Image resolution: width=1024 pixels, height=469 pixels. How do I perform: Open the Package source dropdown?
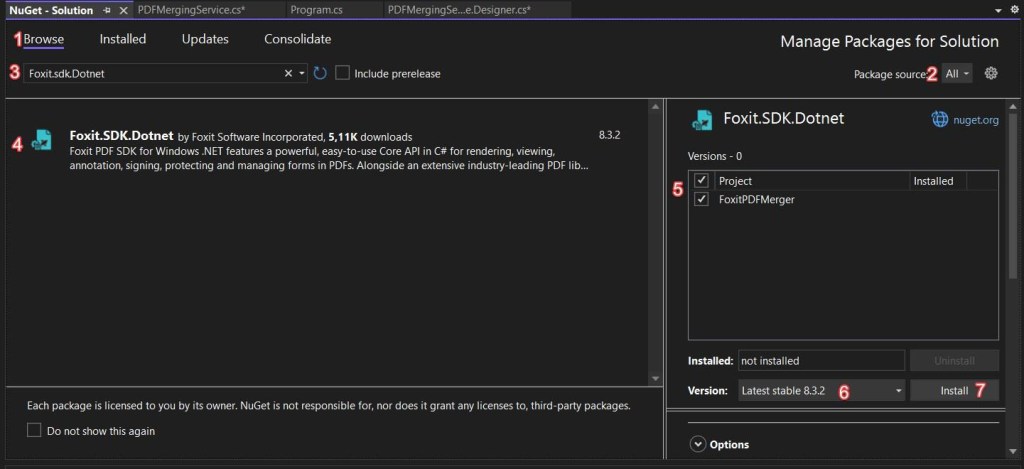coord(957,74)
